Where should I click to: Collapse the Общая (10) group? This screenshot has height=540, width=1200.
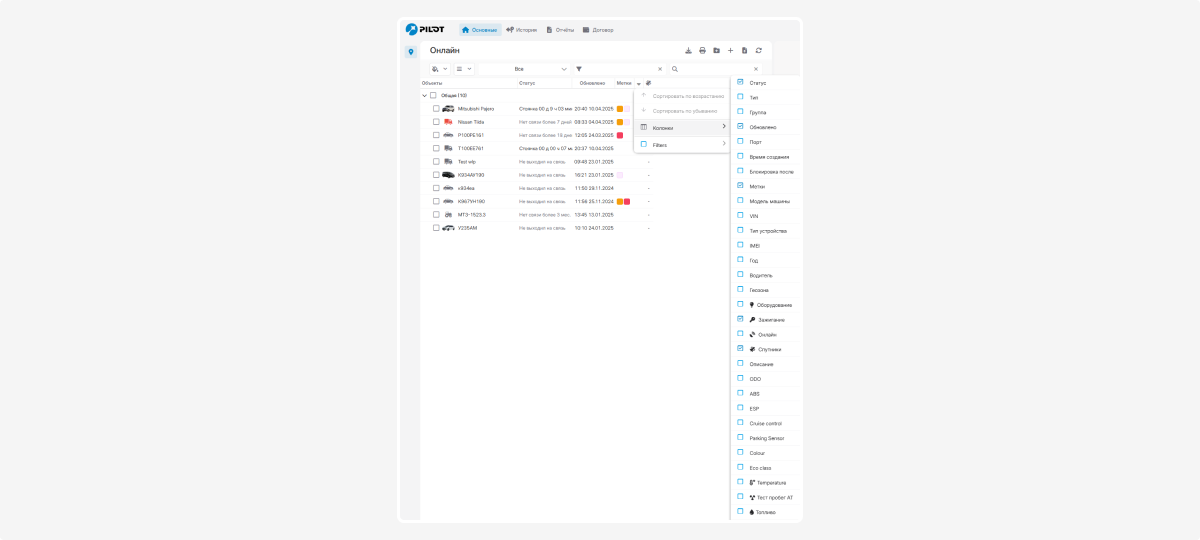click(424, 96)
